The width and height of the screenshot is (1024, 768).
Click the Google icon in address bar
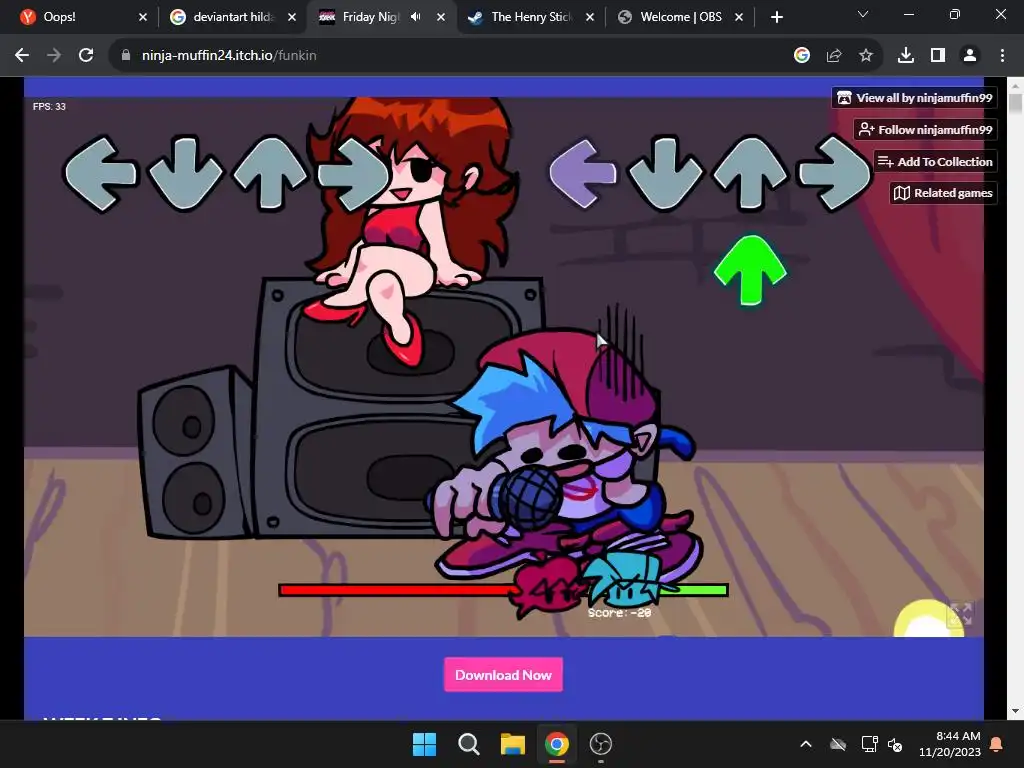802,56
